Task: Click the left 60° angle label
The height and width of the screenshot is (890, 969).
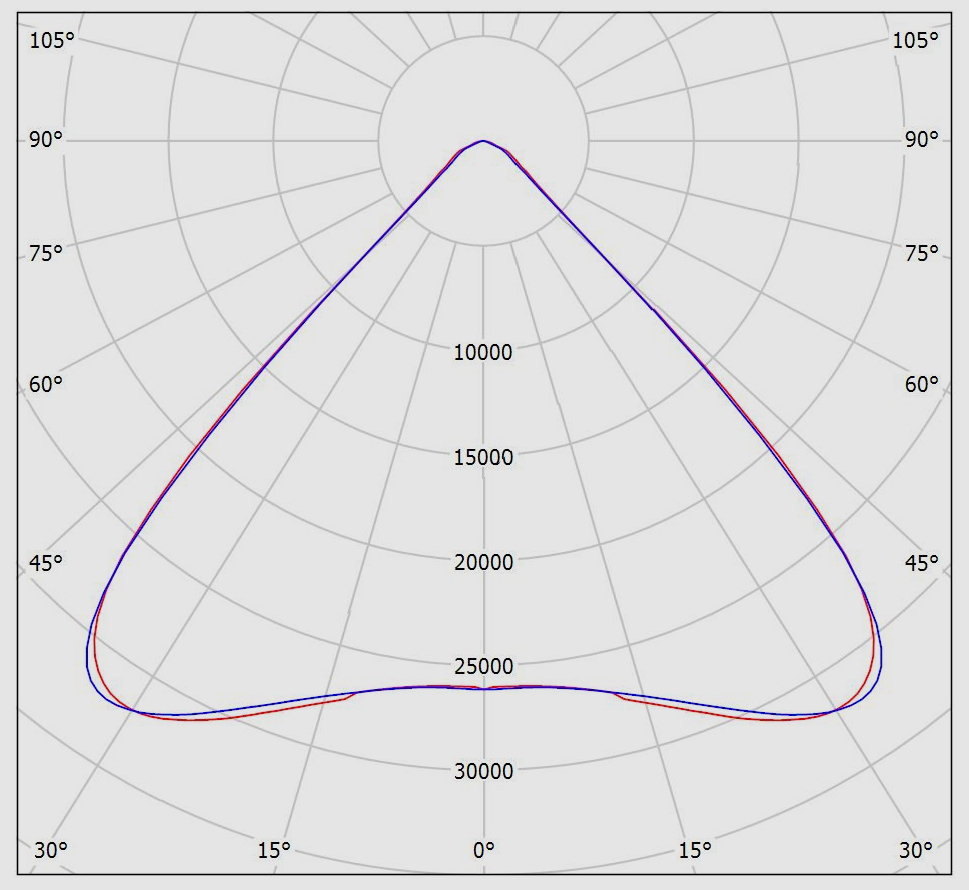Action: (46, 384)
